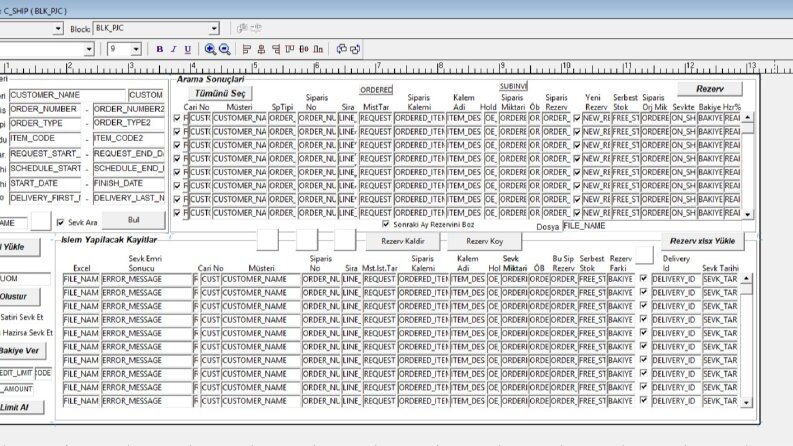The image size is (793, 446).
Task: Select the START_DATE field
Action: (45, 183)
